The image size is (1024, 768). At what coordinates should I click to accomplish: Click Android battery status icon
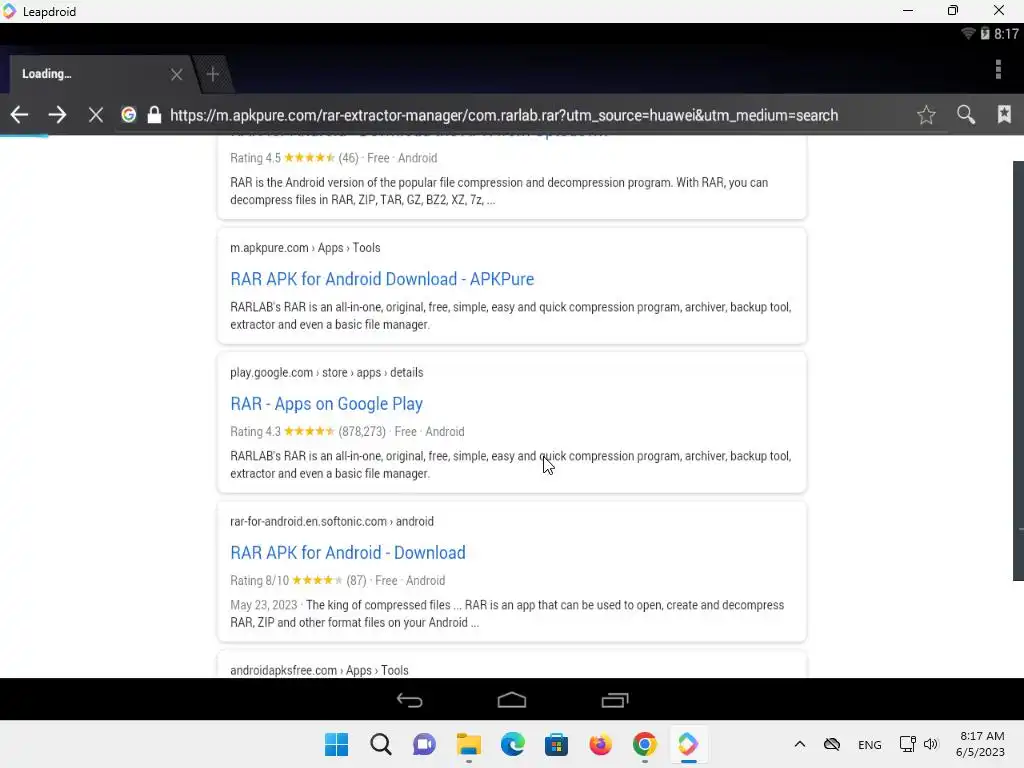(x=985, y=33)
